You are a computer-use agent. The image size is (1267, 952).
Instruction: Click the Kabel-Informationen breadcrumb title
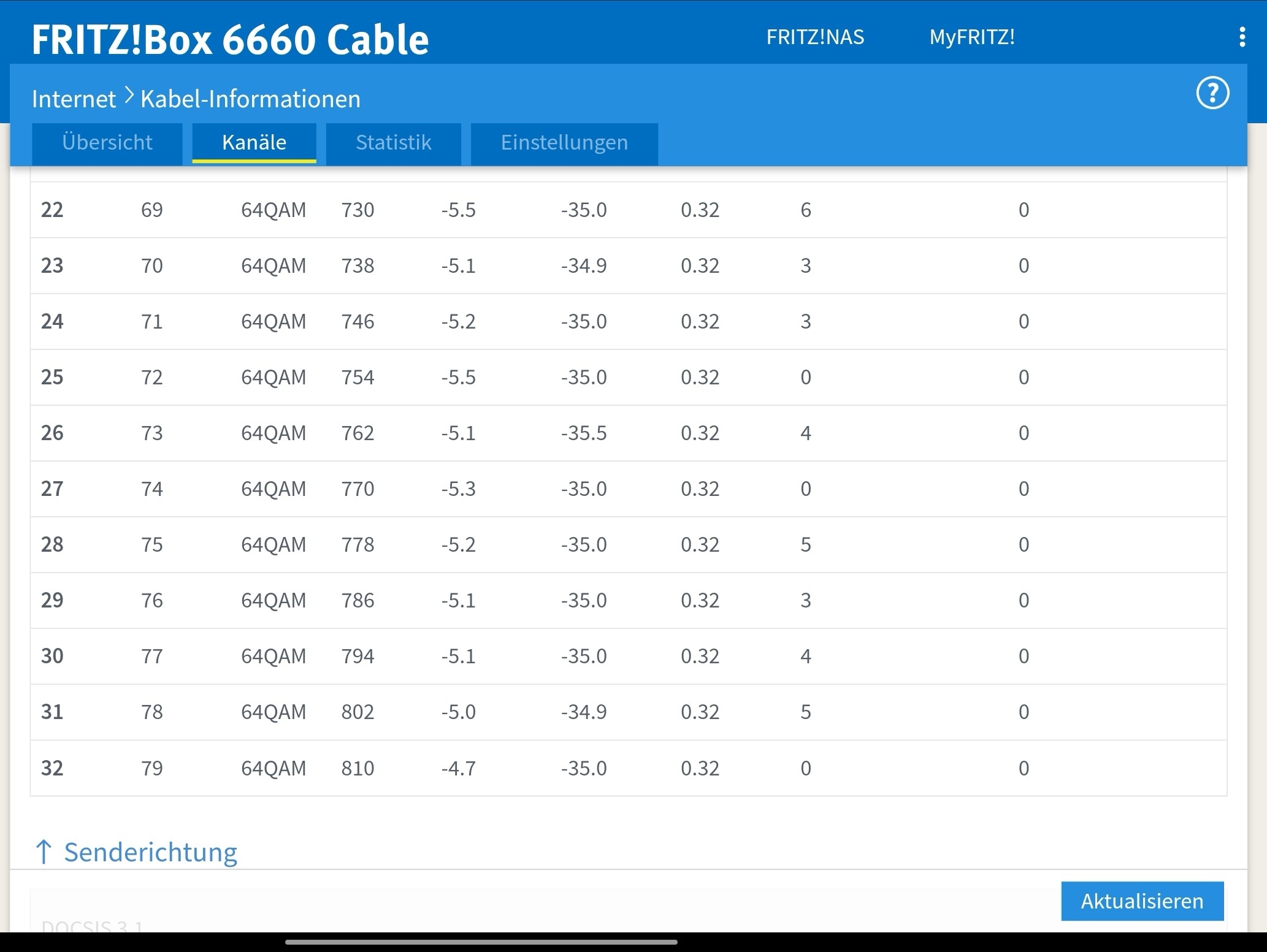tap(250, 99)
